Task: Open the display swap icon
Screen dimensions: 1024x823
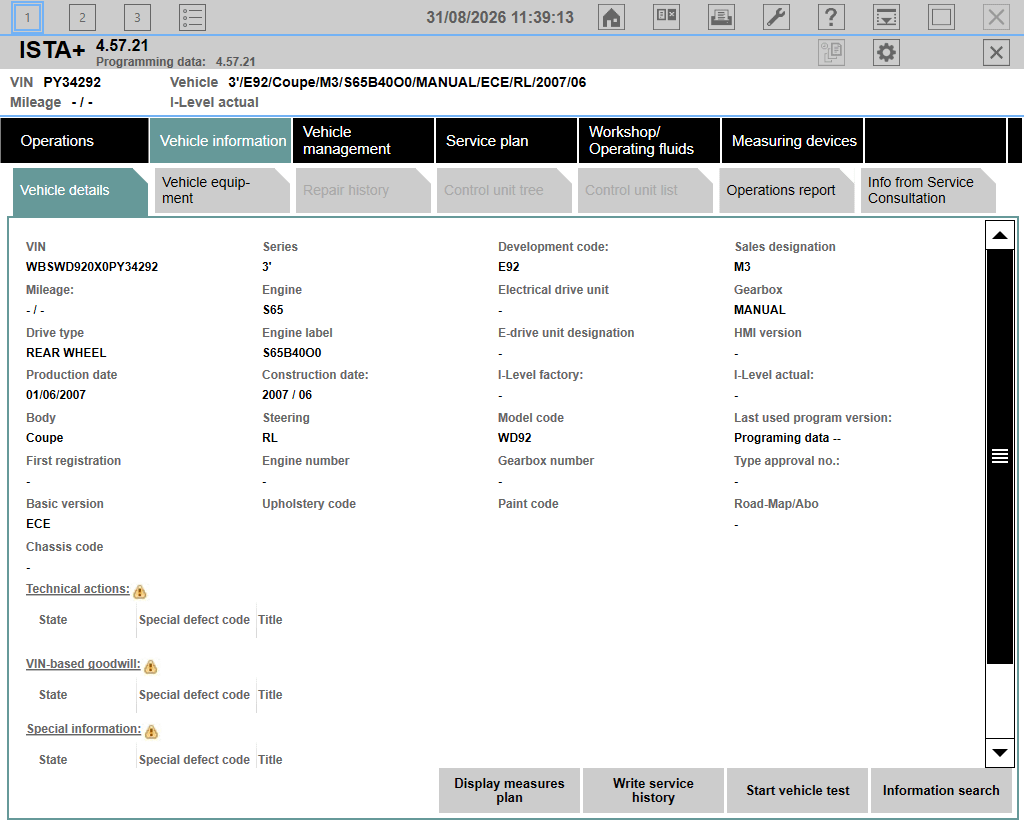Action: 666,18
